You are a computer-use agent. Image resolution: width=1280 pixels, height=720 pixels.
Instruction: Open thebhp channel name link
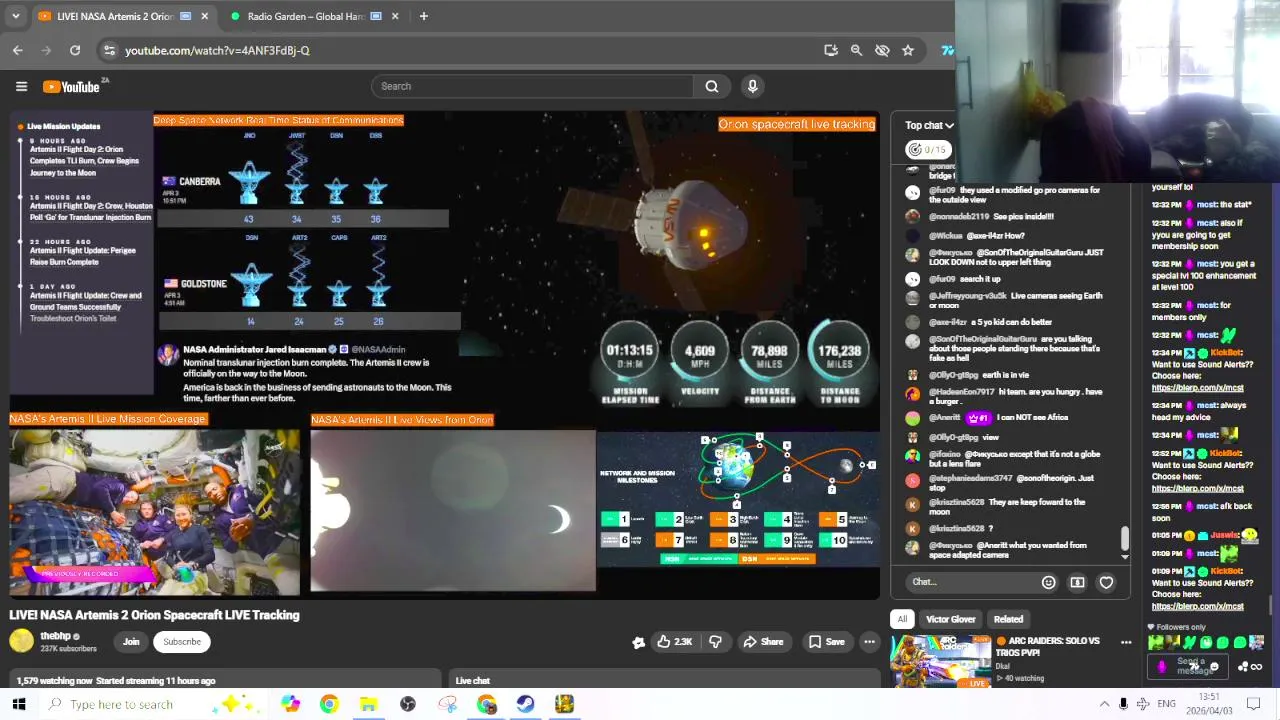(x=55, y=636)
